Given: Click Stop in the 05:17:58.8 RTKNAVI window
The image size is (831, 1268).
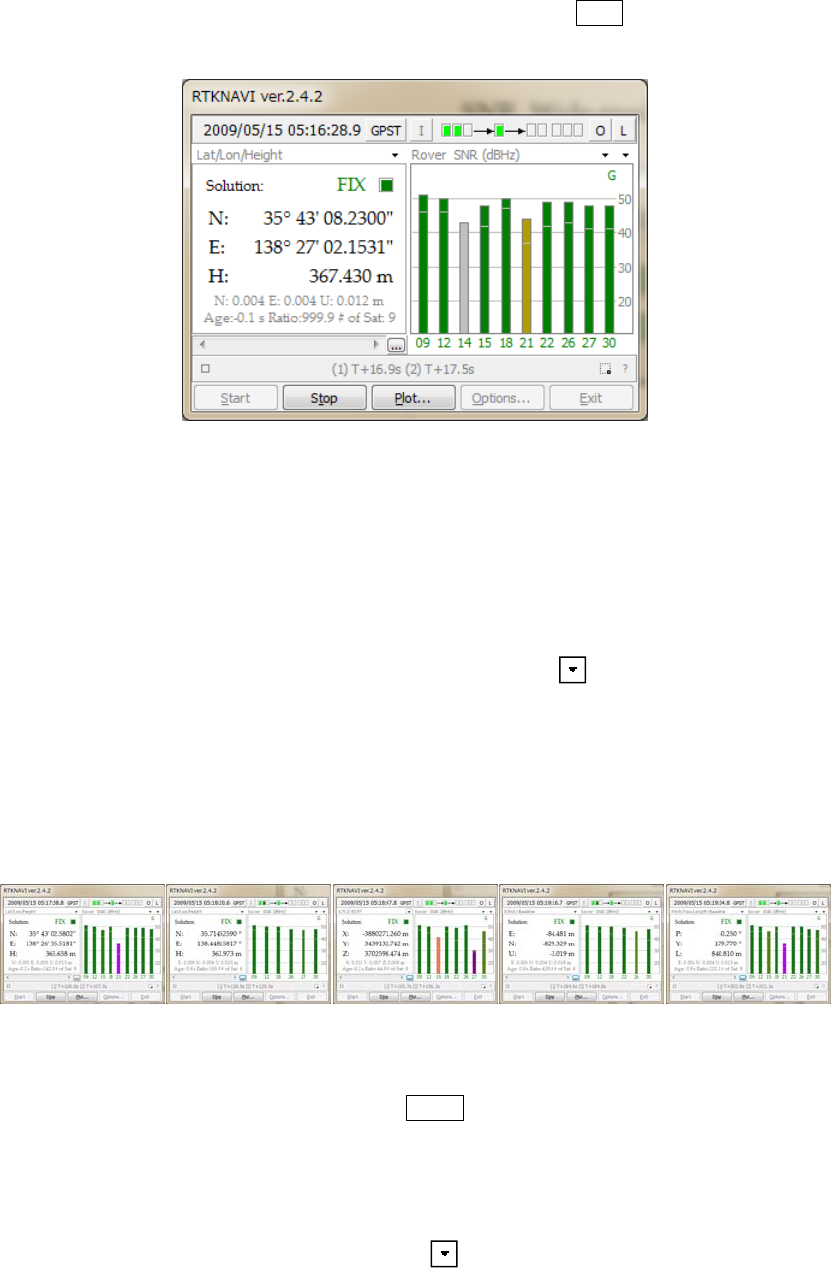Looking at the screenshot, I should (50, 996).
